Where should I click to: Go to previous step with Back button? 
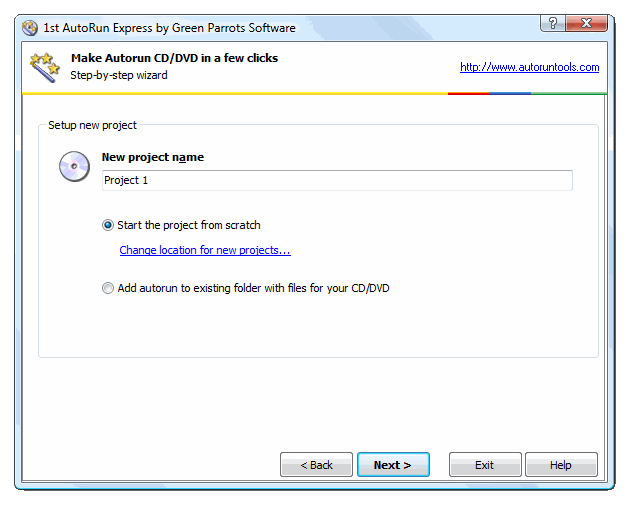click(x=316, y=465)
